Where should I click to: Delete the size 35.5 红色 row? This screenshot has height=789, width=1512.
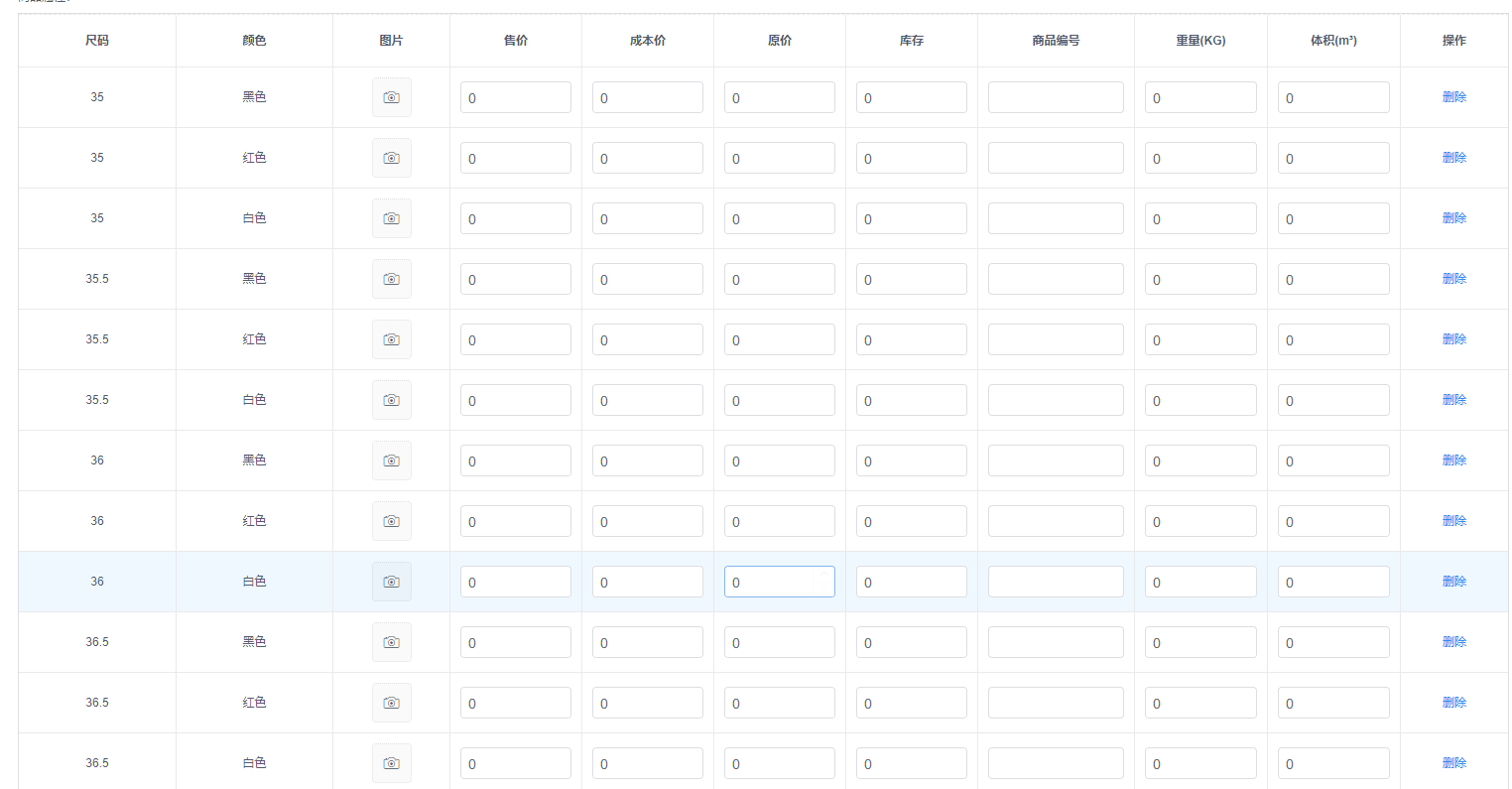point(1454,339)
